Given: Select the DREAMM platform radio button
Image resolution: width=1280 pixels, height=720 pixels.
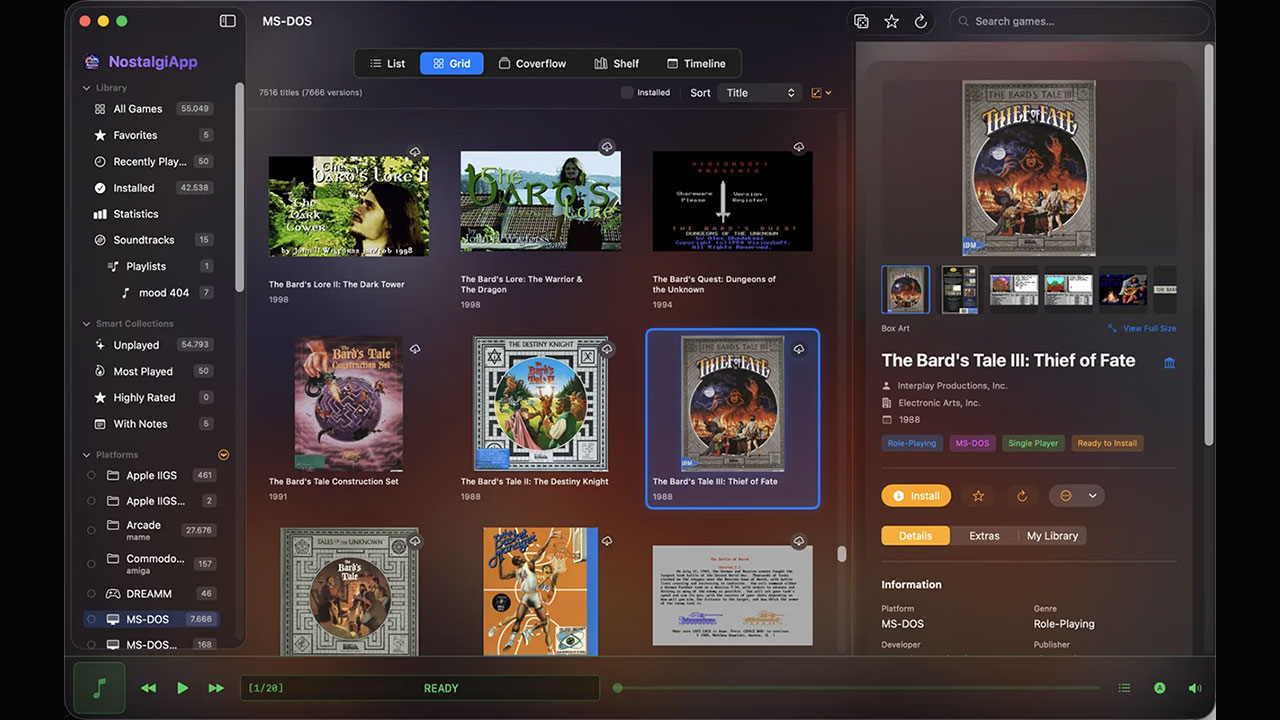Looking at the screenshot, I should [92, 593].
